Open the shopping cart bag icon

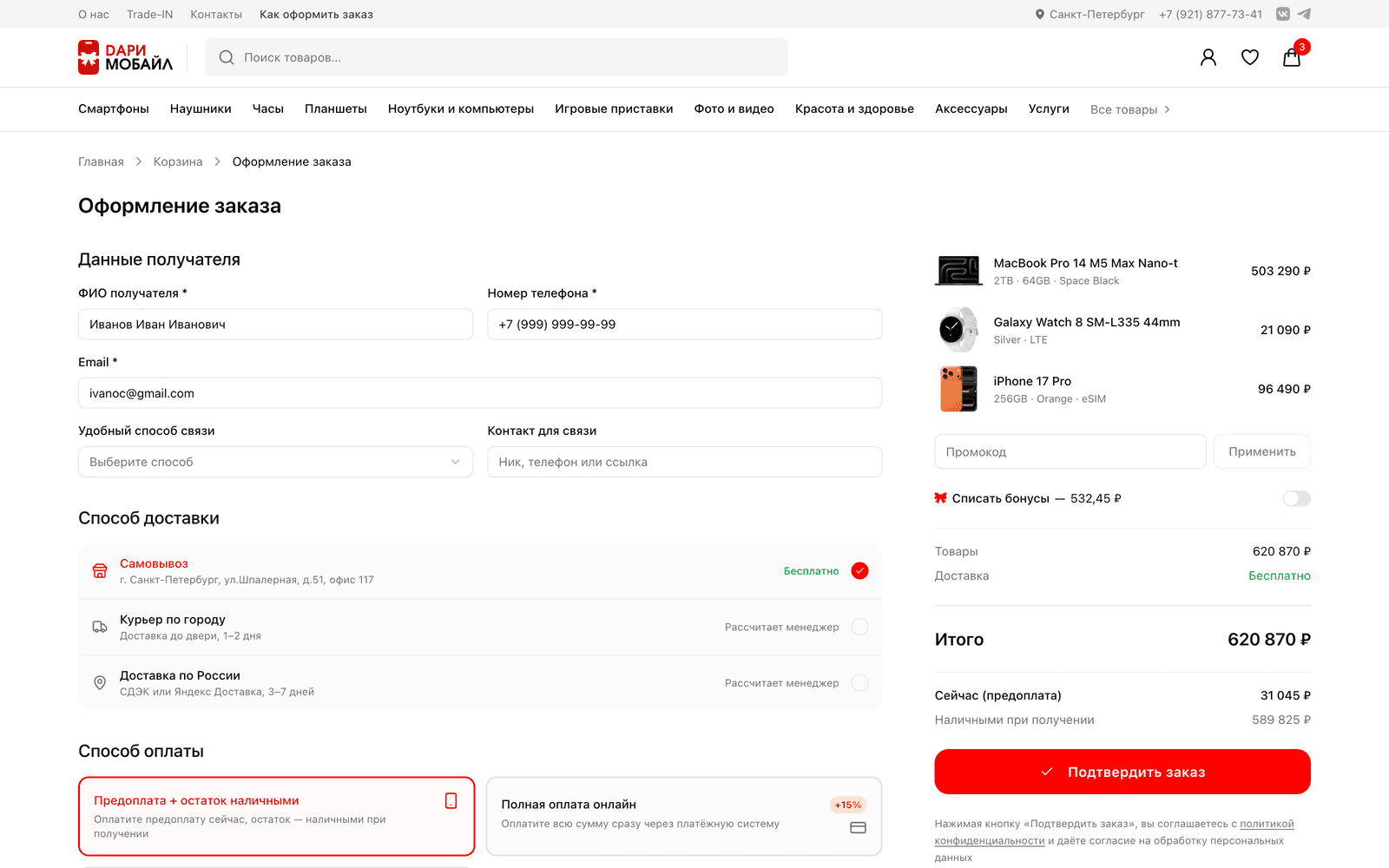pos(1292,57)
